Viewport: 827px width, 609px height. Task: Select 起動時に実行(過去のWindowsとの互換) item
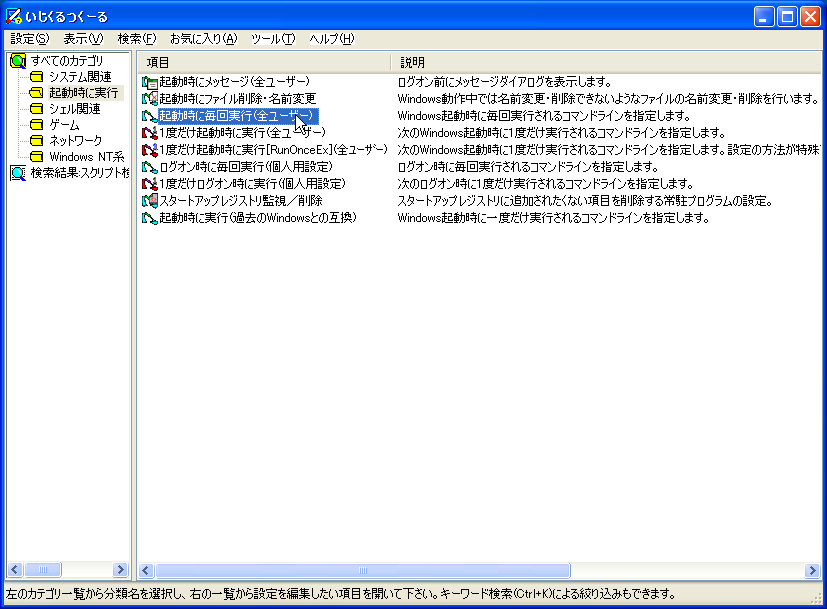[258, 218]
